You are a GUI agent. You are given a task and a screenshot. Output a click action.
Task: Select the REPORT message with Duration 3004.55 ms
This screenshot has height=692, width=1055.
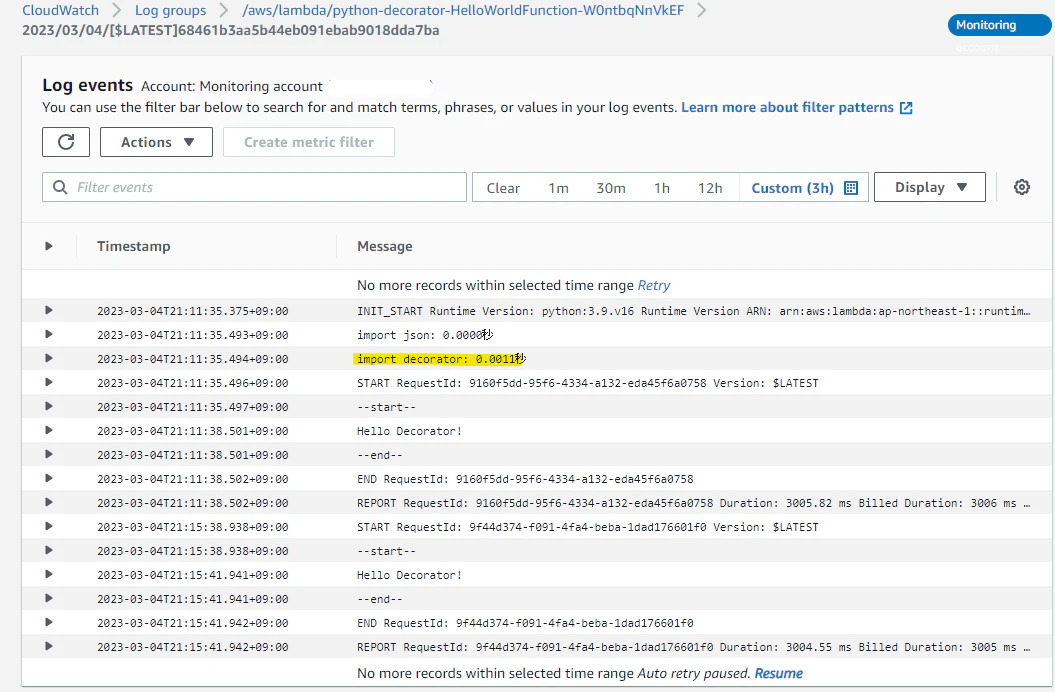(693, 647)
